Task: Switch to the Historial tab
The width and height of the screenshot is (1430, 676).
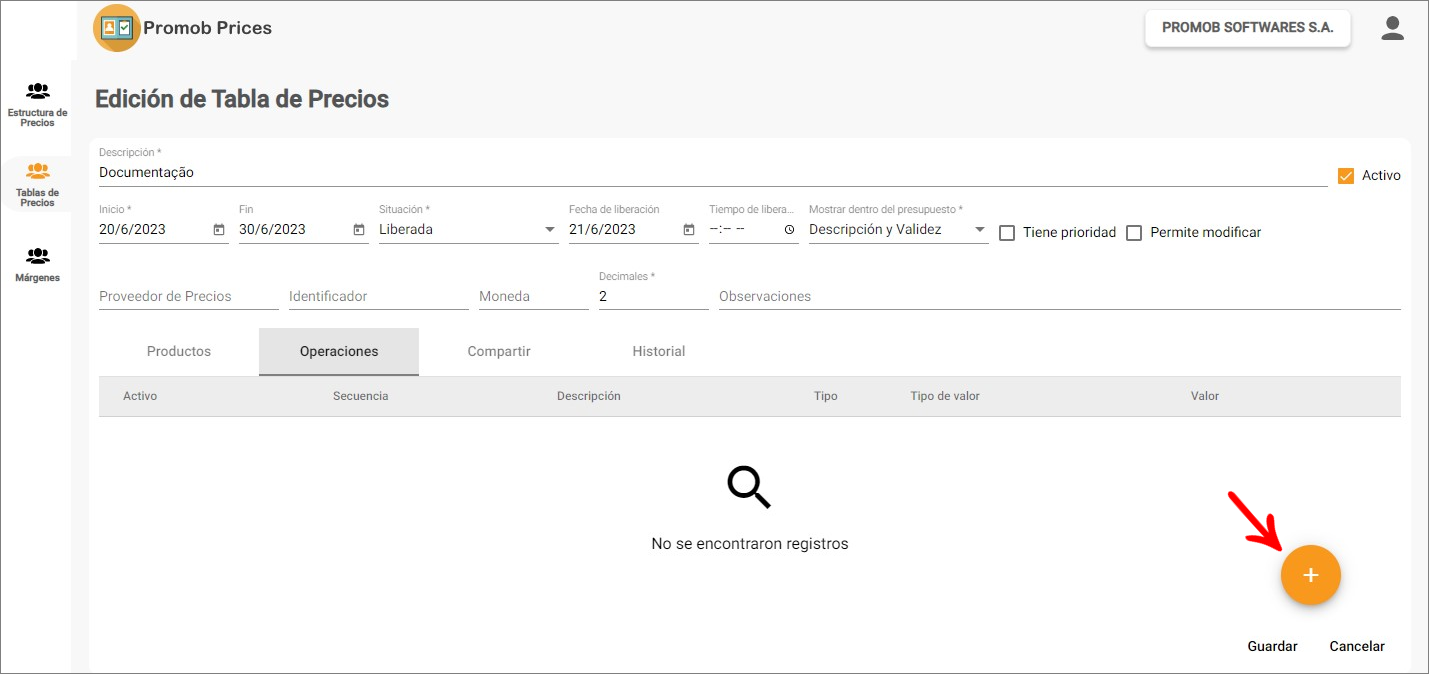Action: [x=658, y=352]
